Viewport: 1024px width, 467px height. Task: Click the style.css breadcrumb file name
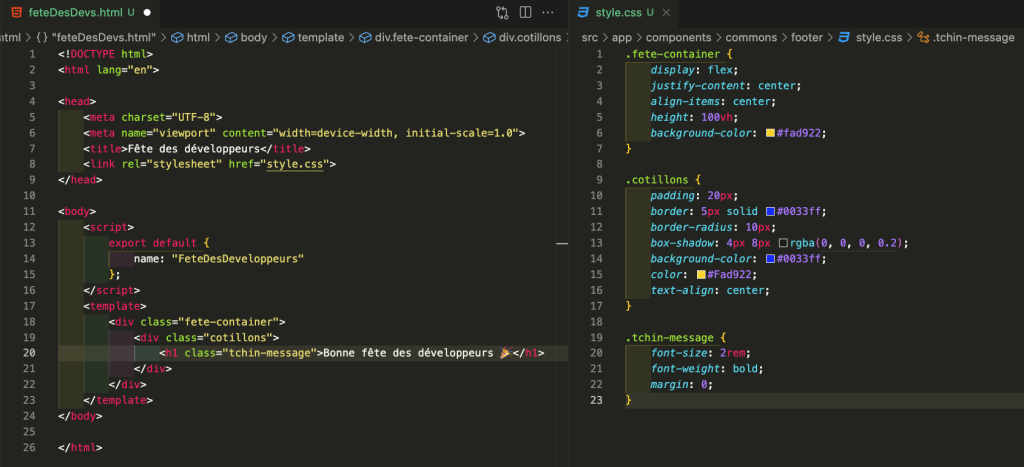[879, 37]
